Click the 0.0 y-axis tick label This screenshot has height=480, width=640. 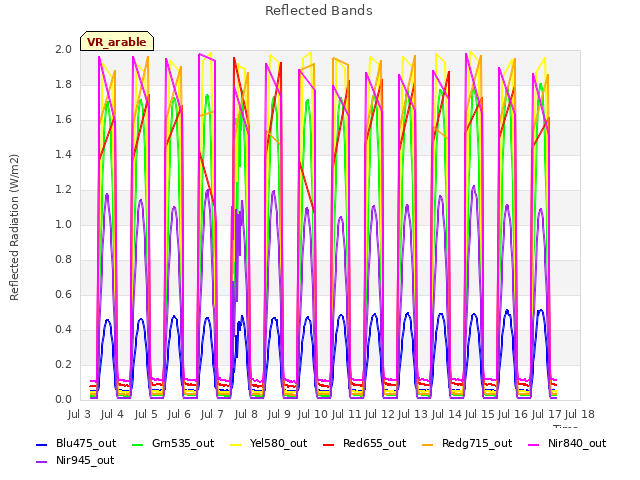coord(64,400)
